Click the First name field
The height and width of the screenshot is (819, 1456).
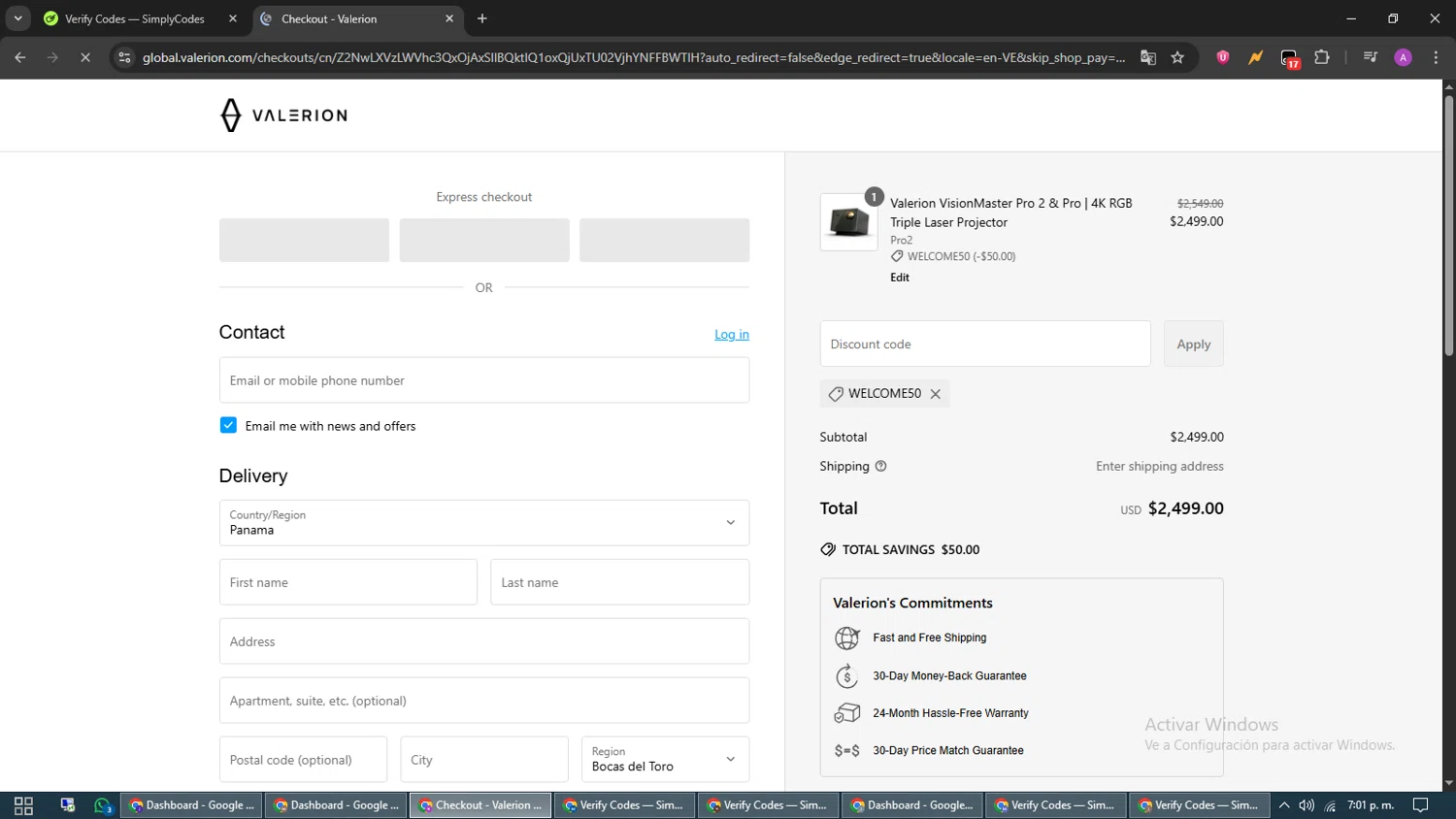click(348, 582)
